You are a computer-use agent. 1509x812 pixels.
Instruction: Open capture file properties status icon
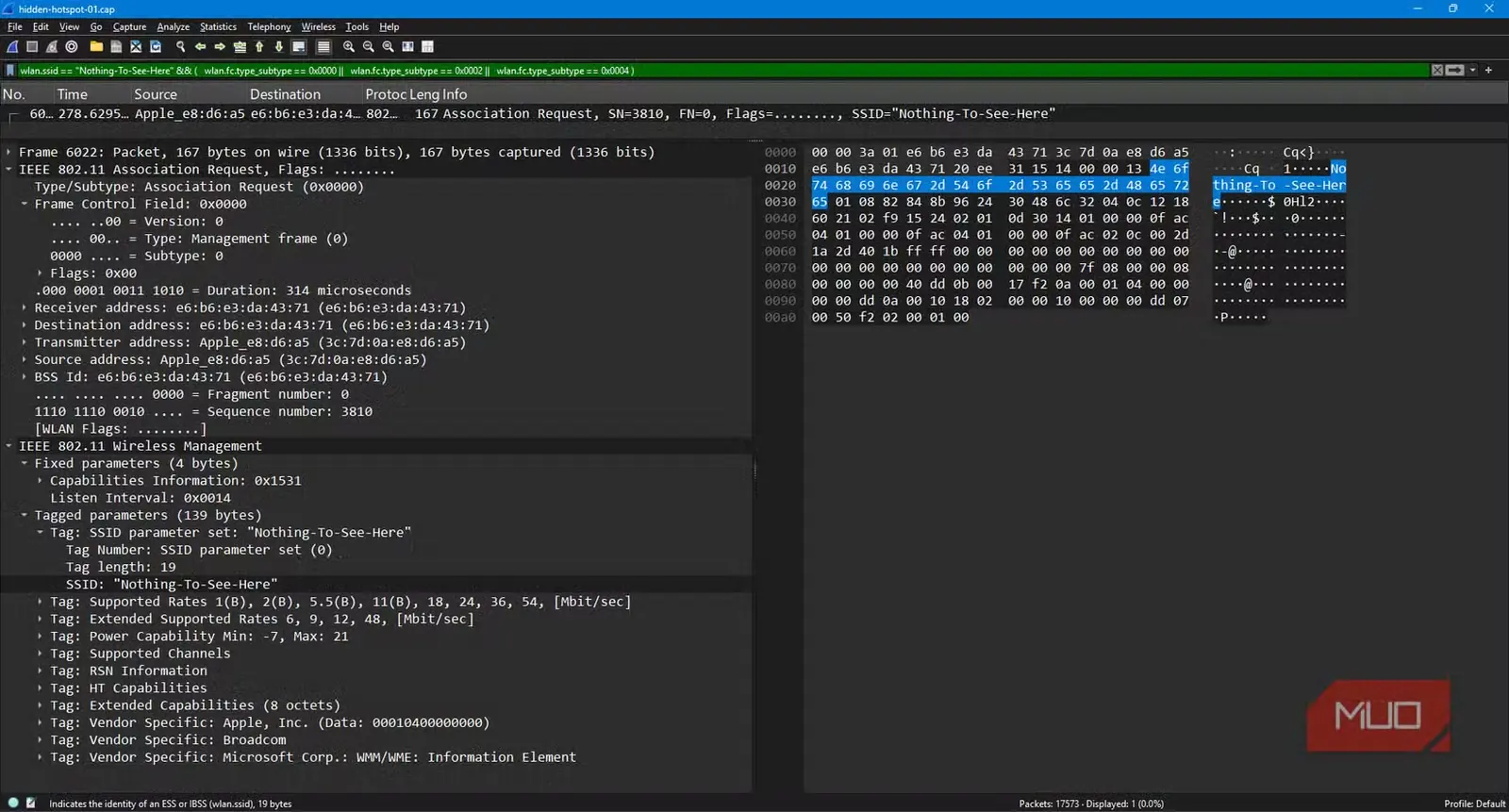click(x=31, y=804)
